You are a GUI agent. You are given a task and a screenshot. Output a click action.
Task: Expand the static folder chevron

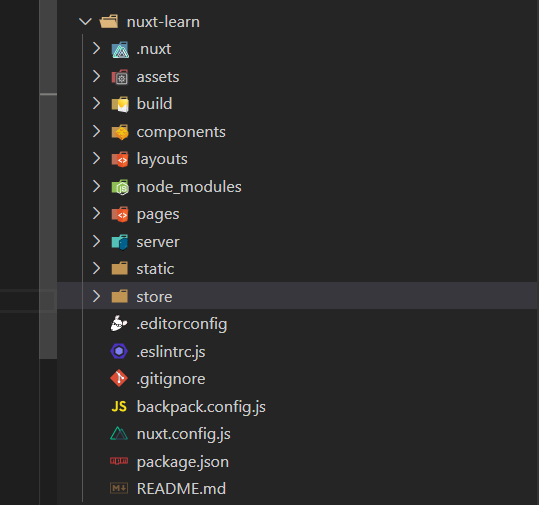coord(97,268)
